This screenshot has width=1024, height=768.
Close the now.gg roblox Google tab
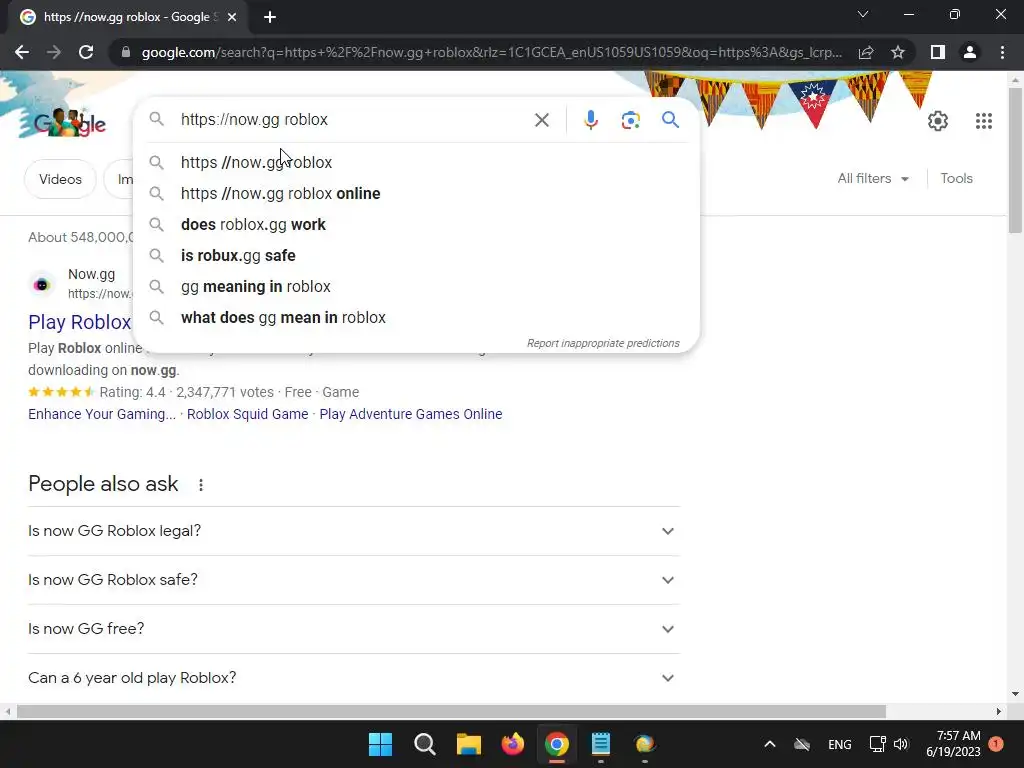(232, 17)
